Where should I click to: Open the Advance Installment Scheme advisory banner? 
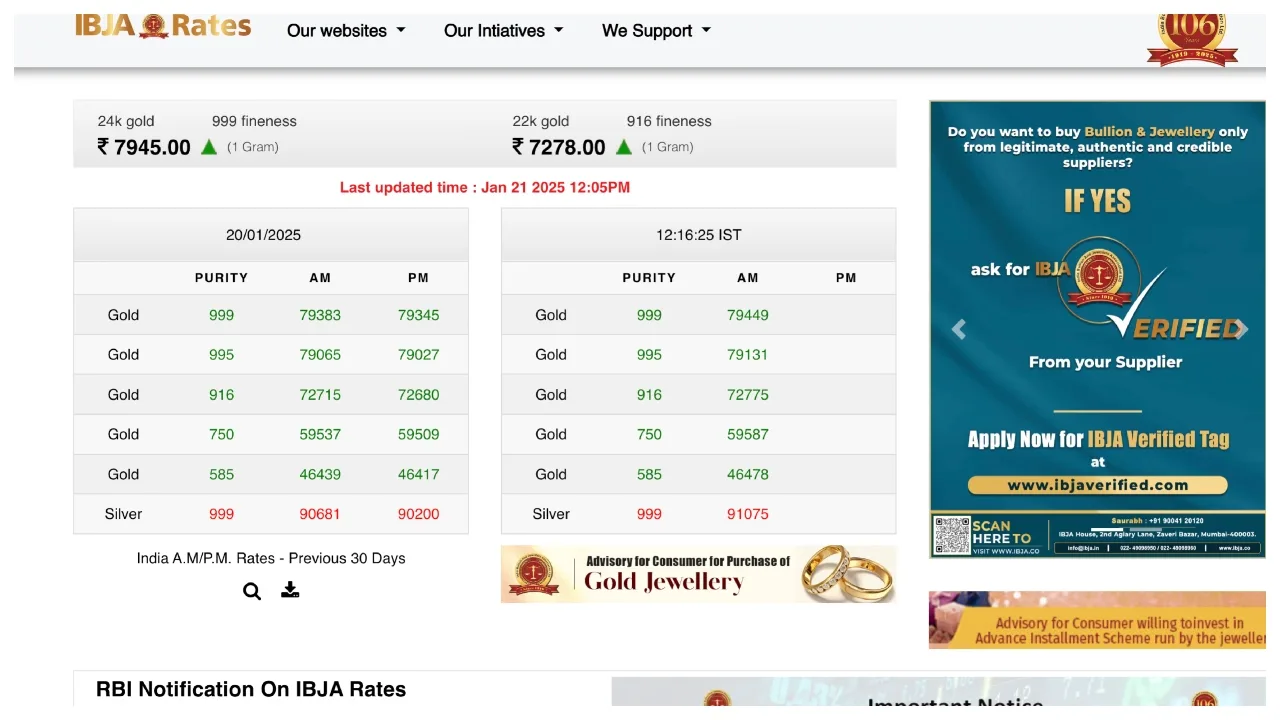[x=1097, y=620]
